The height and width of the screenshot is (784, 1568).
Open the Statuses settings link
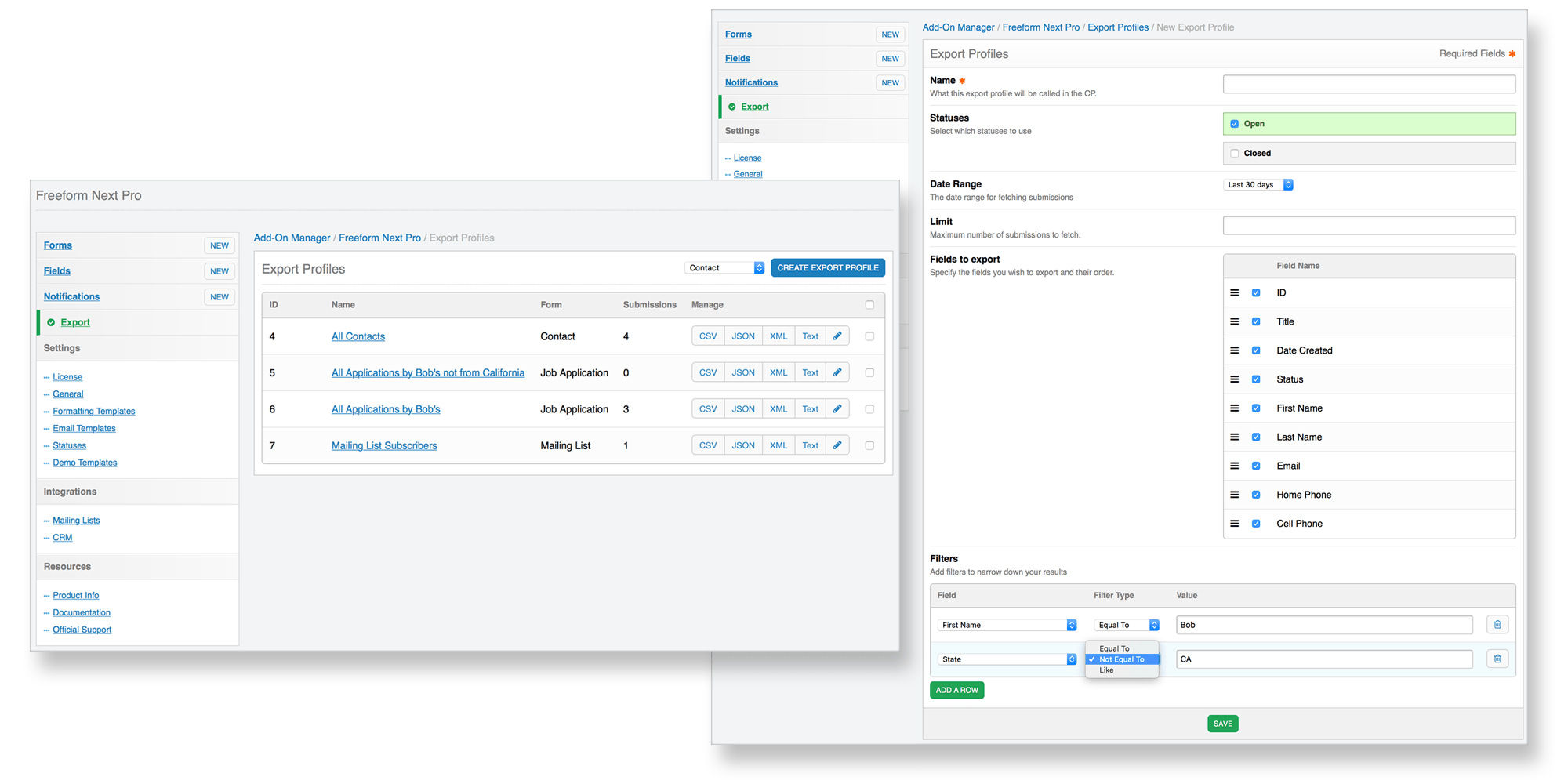(70, 446)
